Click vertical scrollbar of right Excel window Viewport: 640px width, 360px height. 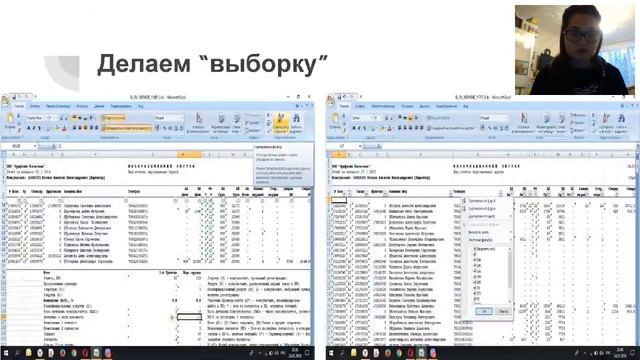(637, 245)
